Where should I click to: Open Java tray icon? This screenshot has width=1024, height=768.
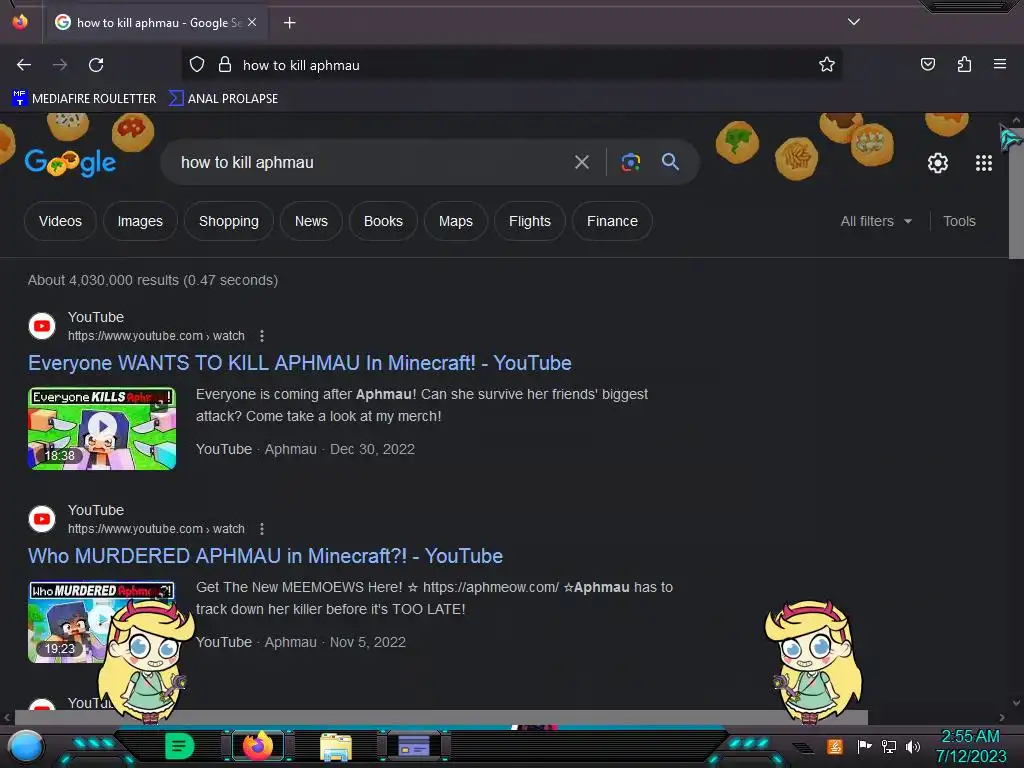click(x=835, y=746)
